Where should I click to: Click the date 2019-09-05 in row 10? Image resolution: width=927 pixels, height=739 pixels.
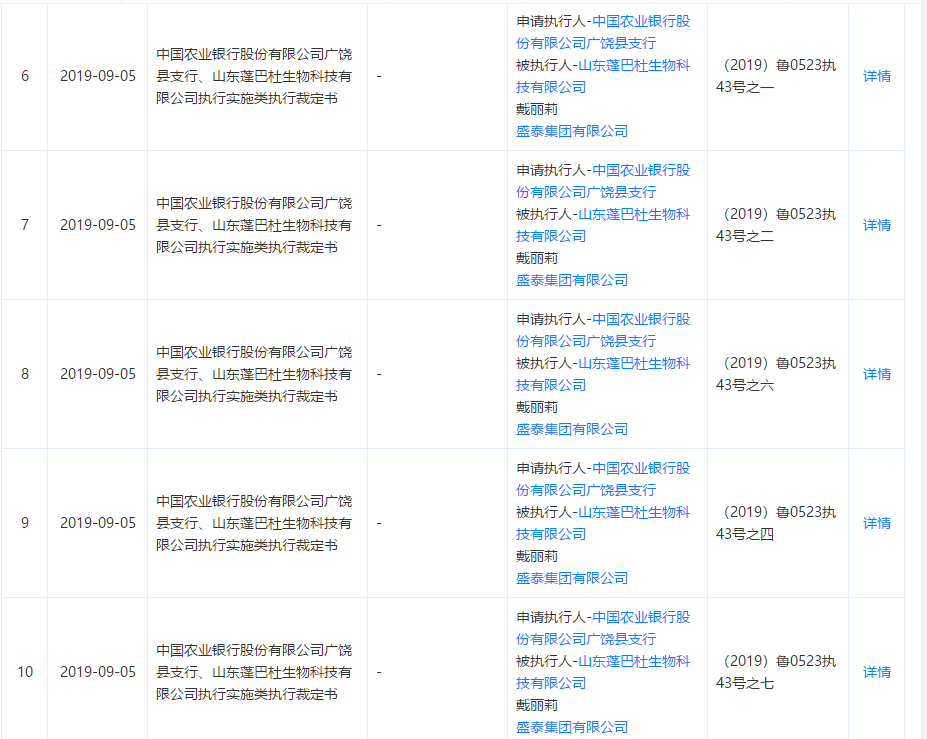click(x=98, y=672)
